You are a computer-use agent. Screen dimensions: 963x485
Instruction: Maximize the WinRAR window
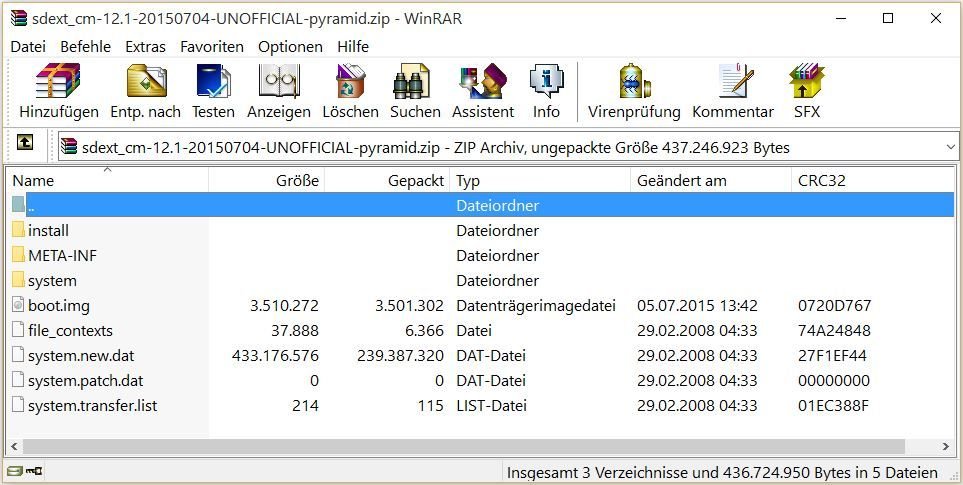click(x=887, y=18)
